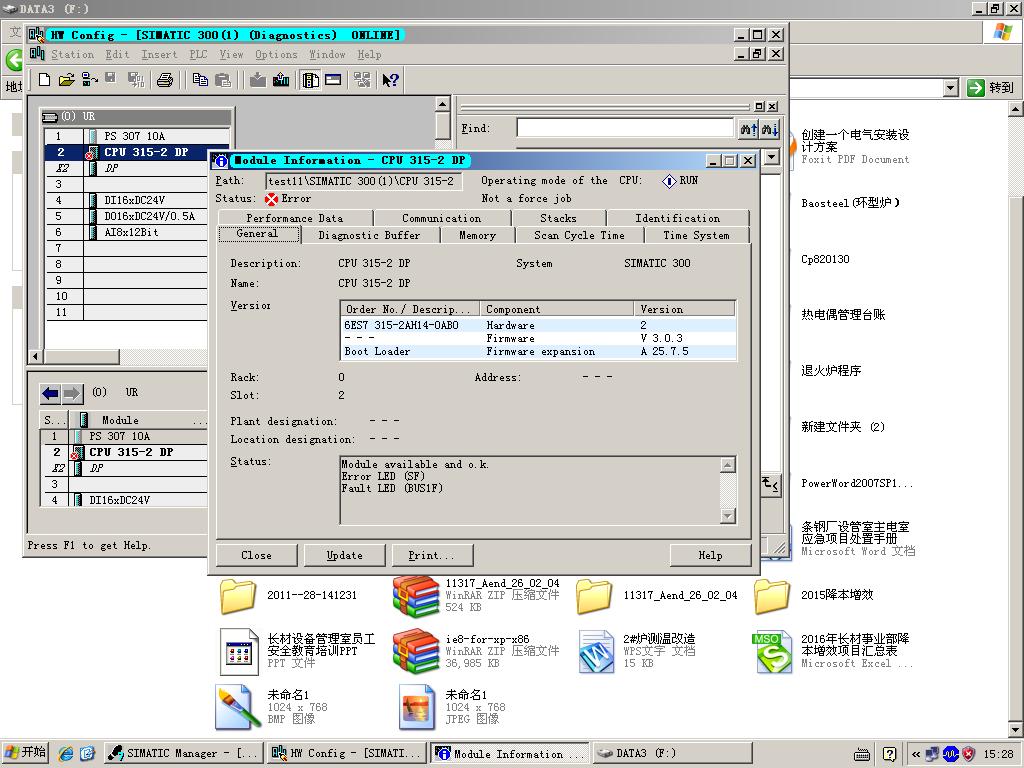Open the Station menu

click(x=72, y=55)
